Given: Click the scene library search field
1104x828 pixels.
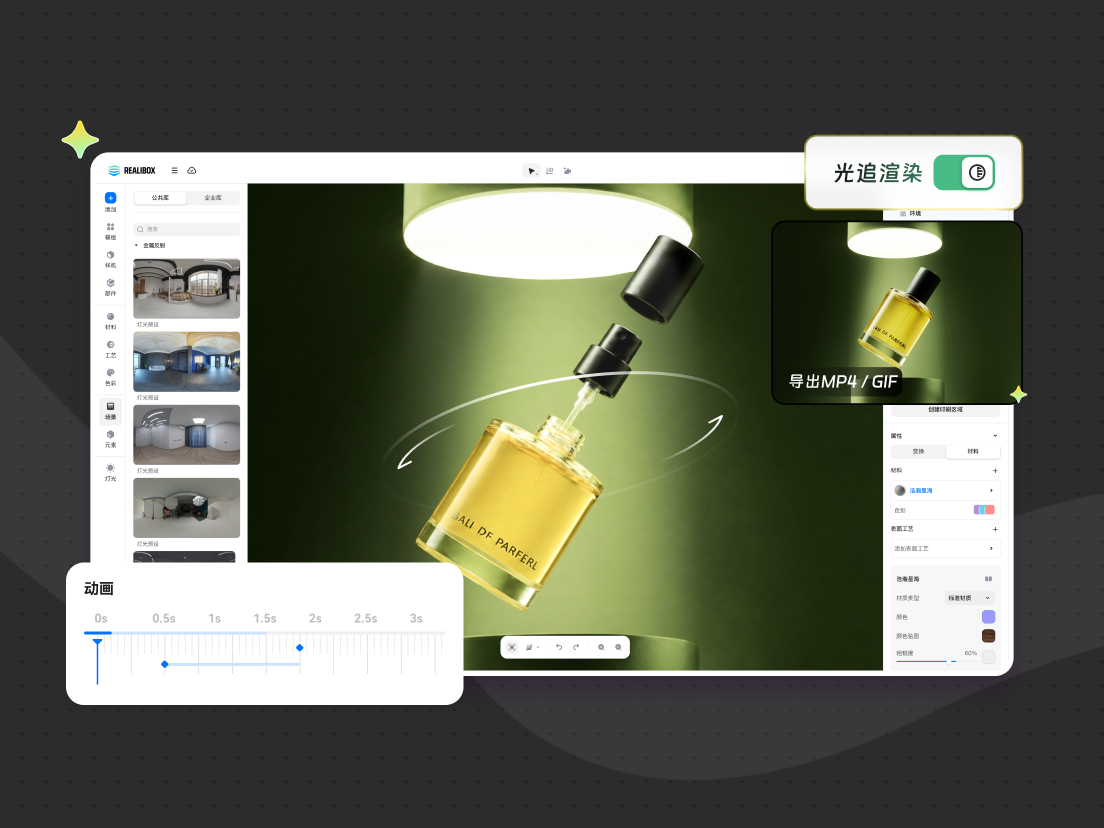Looking at the screenshot, I should 187,230.
